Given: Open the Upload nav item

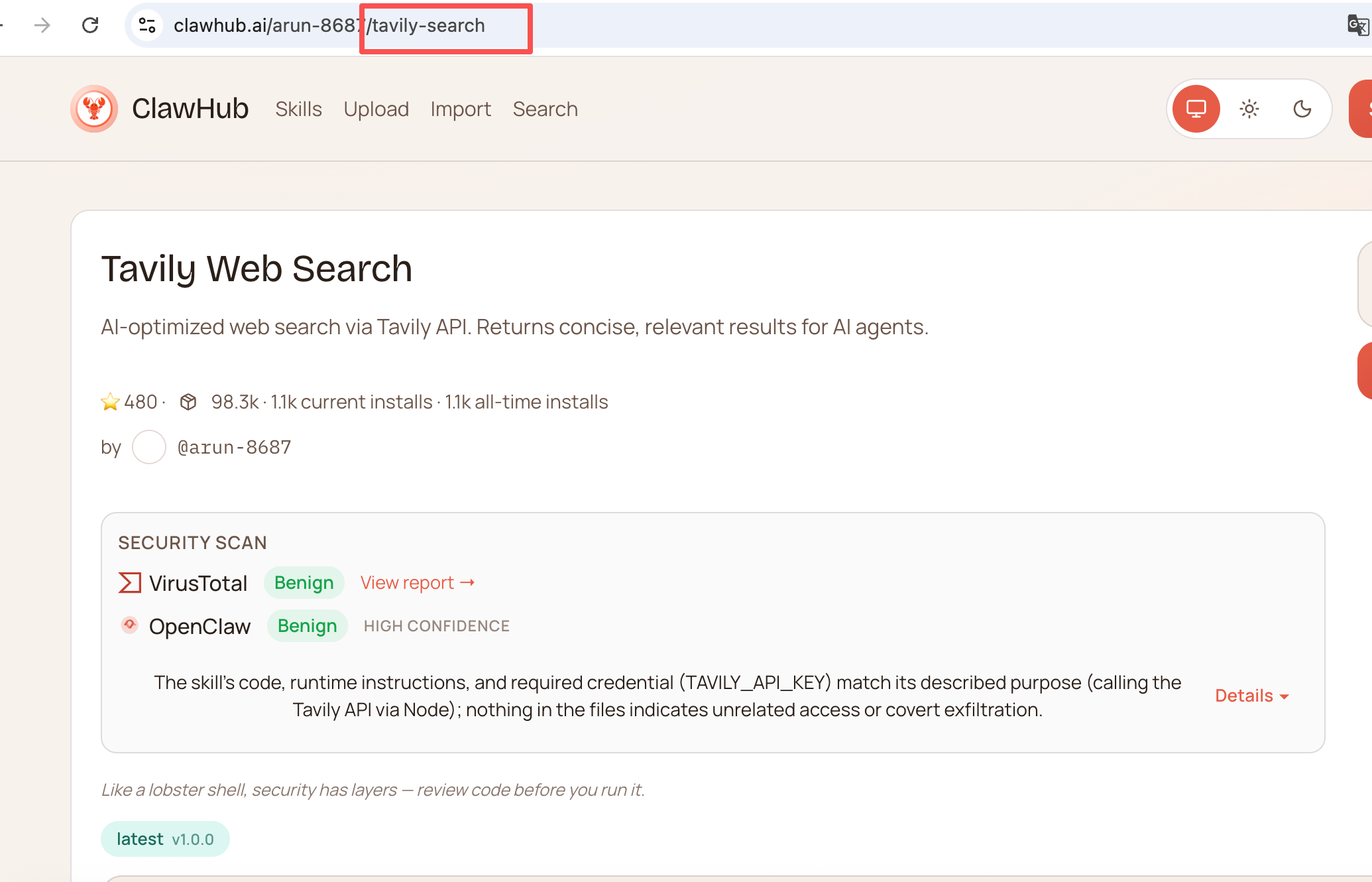Looking at the screenshot, I should (376, 109).
